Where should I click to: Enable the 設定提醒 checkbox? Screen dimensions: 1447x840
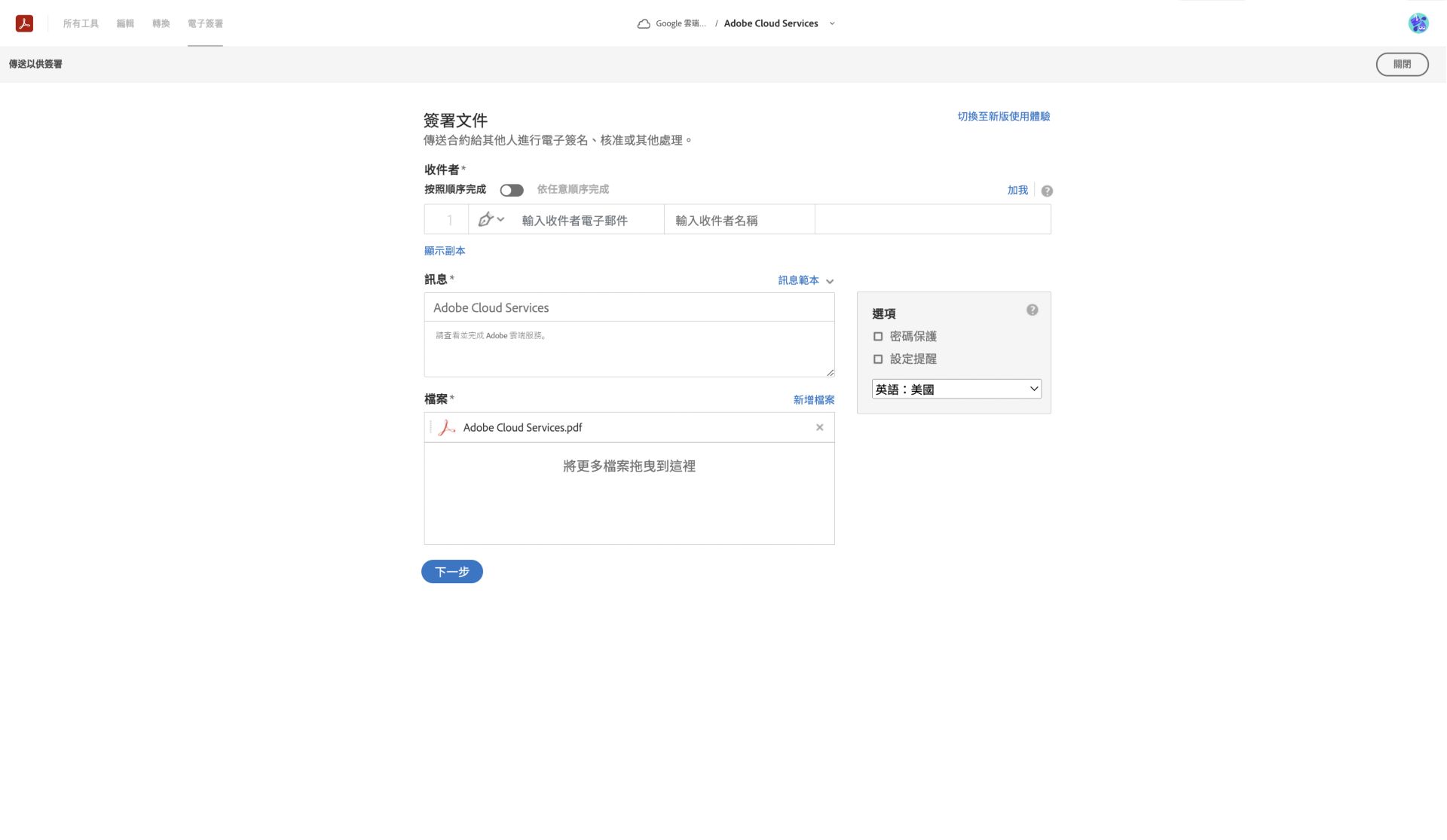[878, 359]
